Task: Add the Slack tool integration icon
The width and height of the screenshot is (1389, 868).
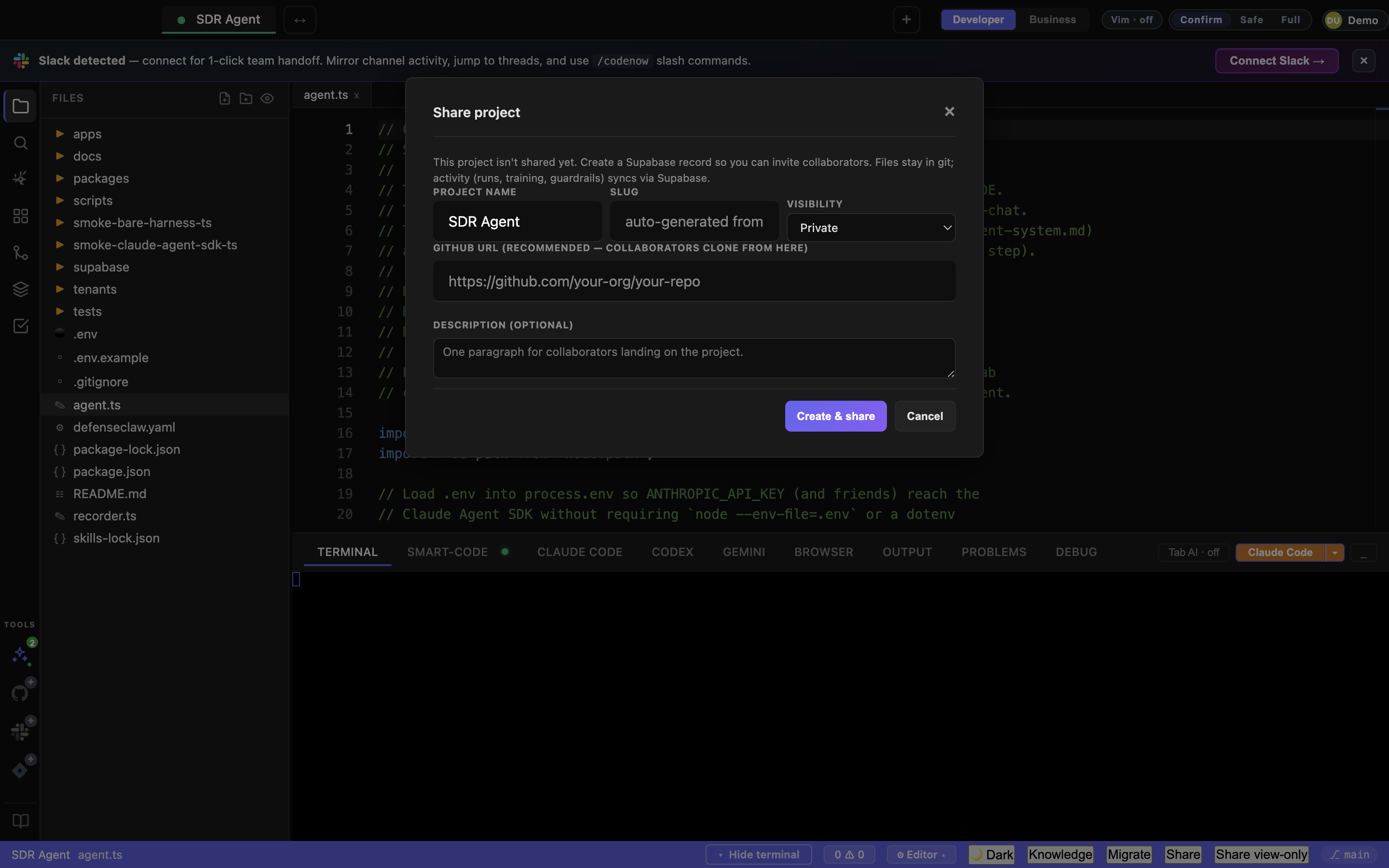Action: click(x=20, y=732)
